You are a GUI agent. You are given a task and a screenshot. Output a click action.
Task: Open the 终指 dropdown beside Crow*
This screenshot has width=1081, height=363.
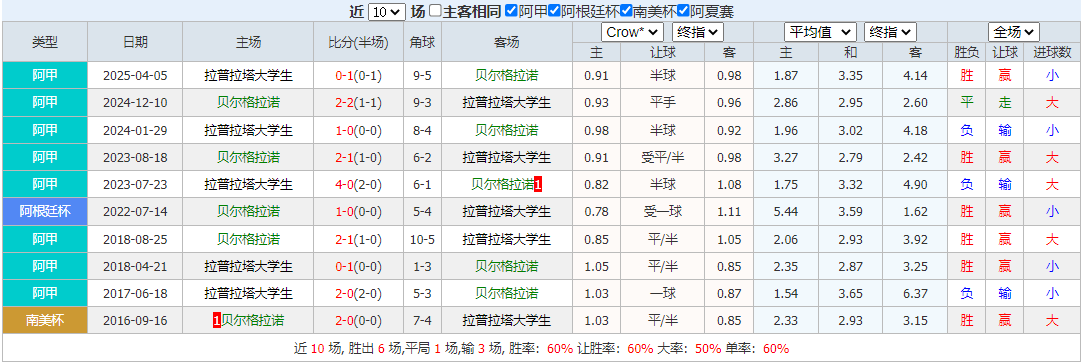point(697,32)
